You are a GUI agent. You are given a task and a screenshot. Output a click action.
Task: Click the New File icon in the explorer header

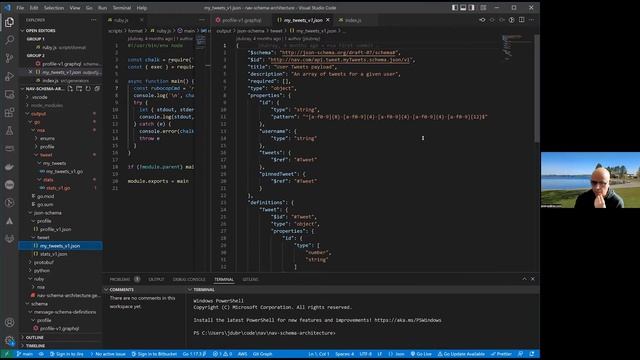(x=70, y=89)
